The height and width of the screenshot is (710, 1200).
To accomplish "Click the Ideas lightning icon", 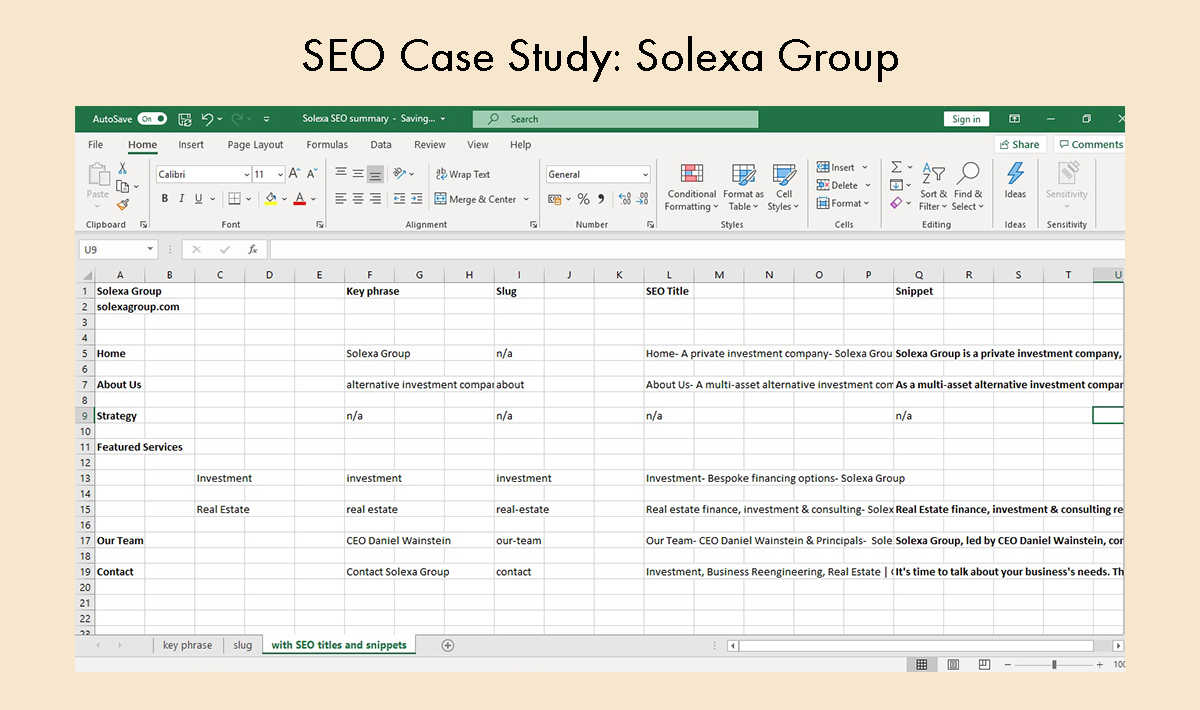I will tap(1015, 174).
